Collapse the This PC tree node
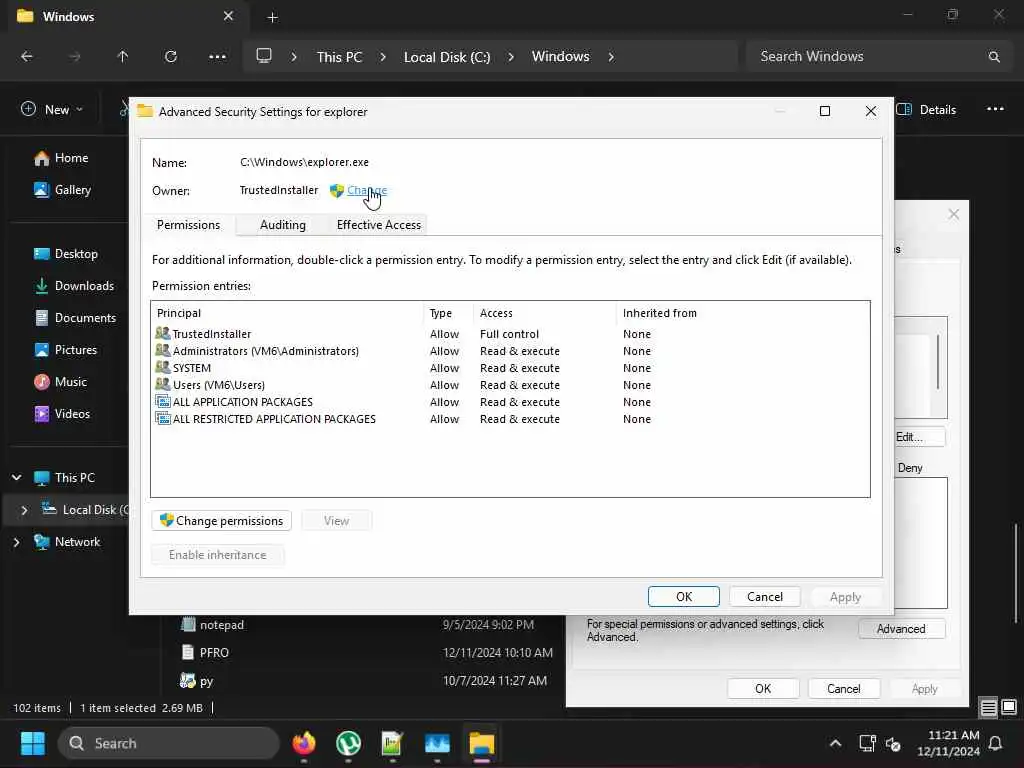This screenshot has height=768, width=1024. pyautogui.click(x=16, y=478)
